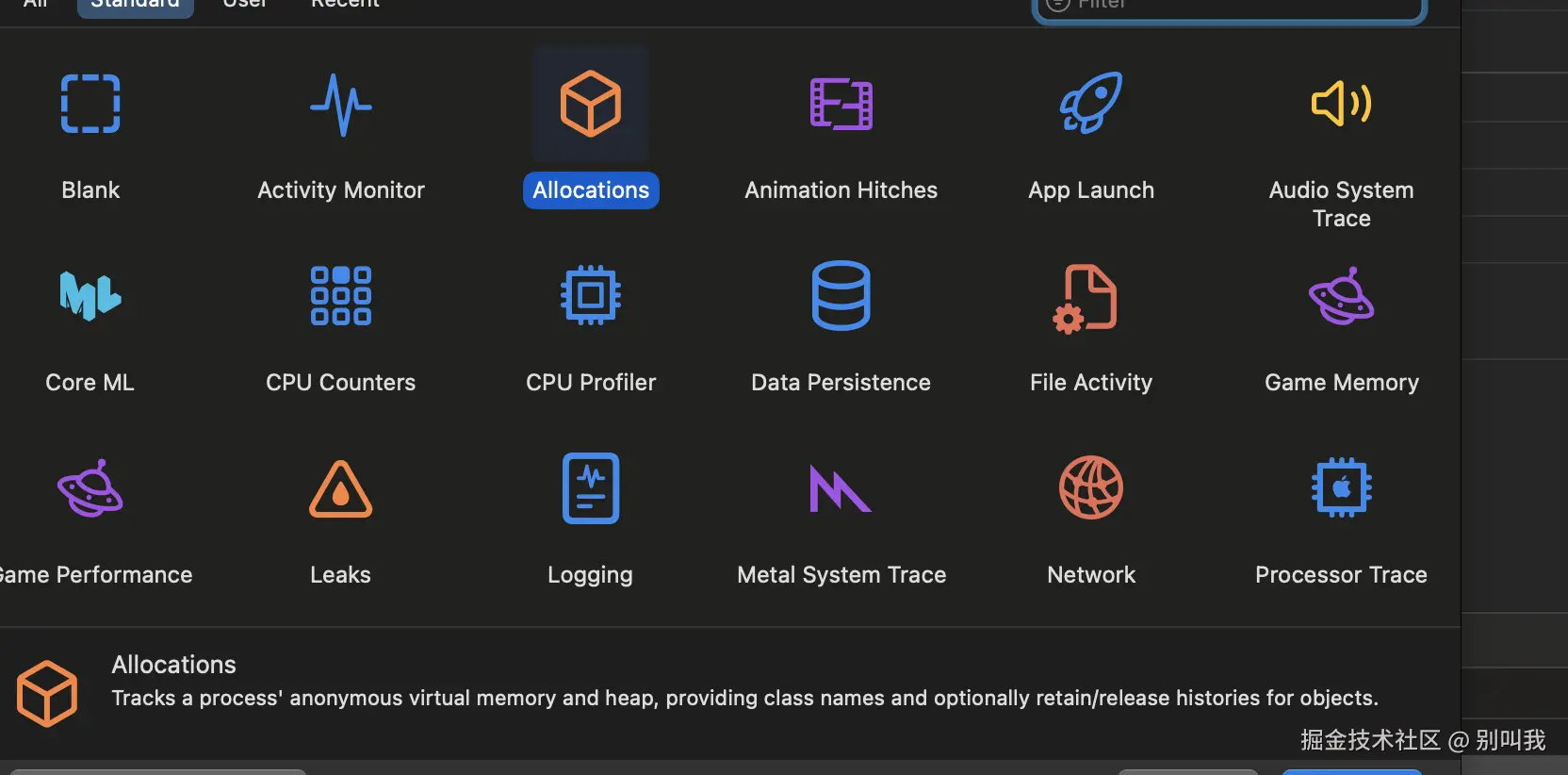Choose the Processor Trace chip icon
This screenshot has height=775, width=1568.
[x=1342, y=487]
